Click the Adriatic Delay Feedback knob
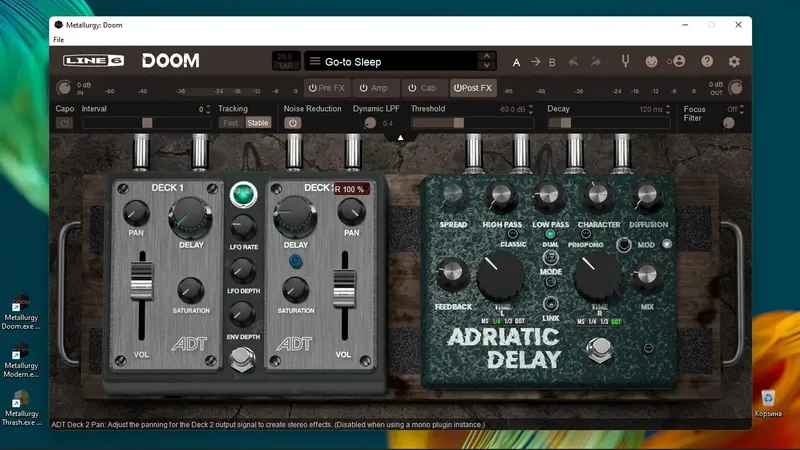 click(451, 274)
